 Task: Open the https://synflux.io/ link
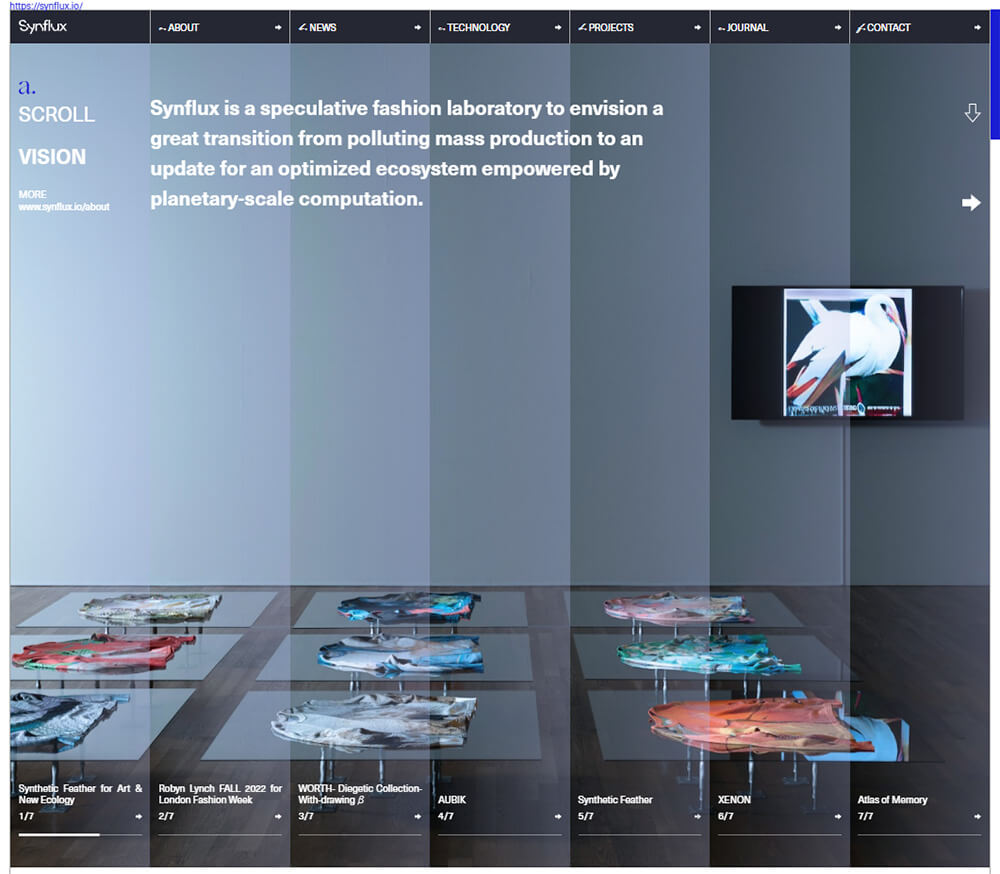[46, 5]
